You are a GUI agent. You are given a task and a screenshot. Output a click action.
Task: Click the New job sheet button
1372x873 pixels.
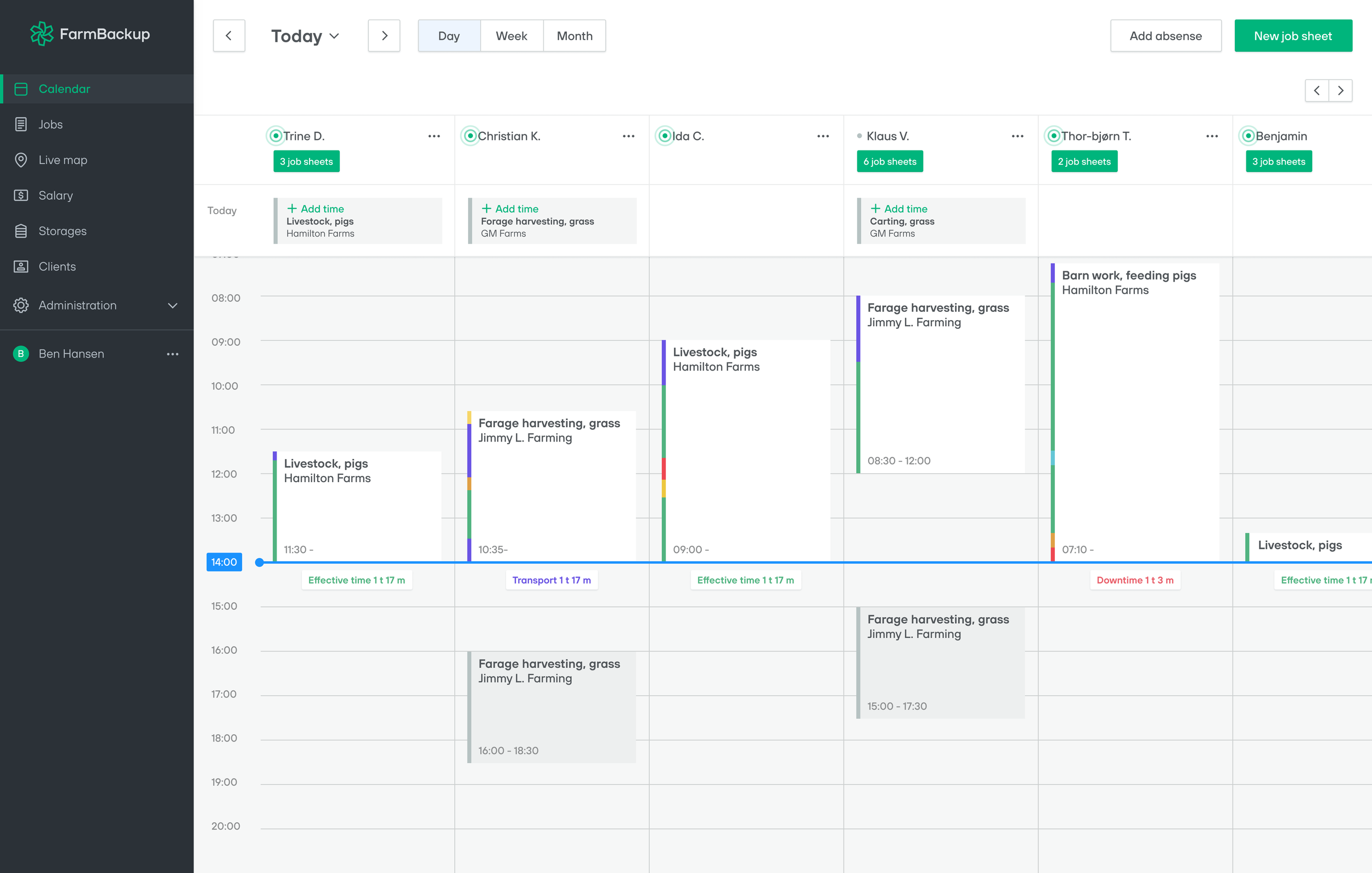click(1292, 36)
